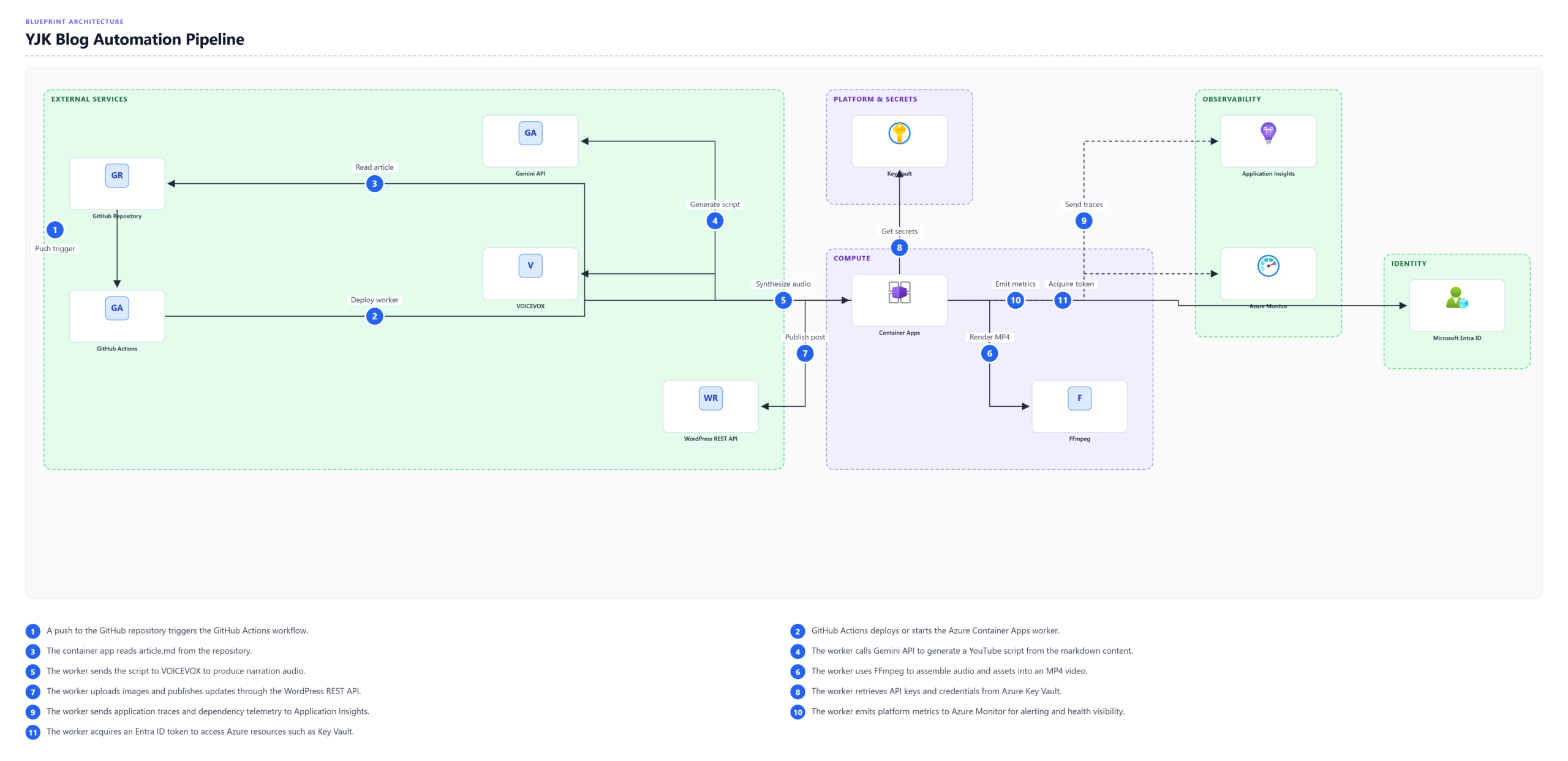Image resolution: width=1568 pixels, height=761 pixels.
Task: Click the Application Insights lightbulb icon
Action: tap(1268, 133)
